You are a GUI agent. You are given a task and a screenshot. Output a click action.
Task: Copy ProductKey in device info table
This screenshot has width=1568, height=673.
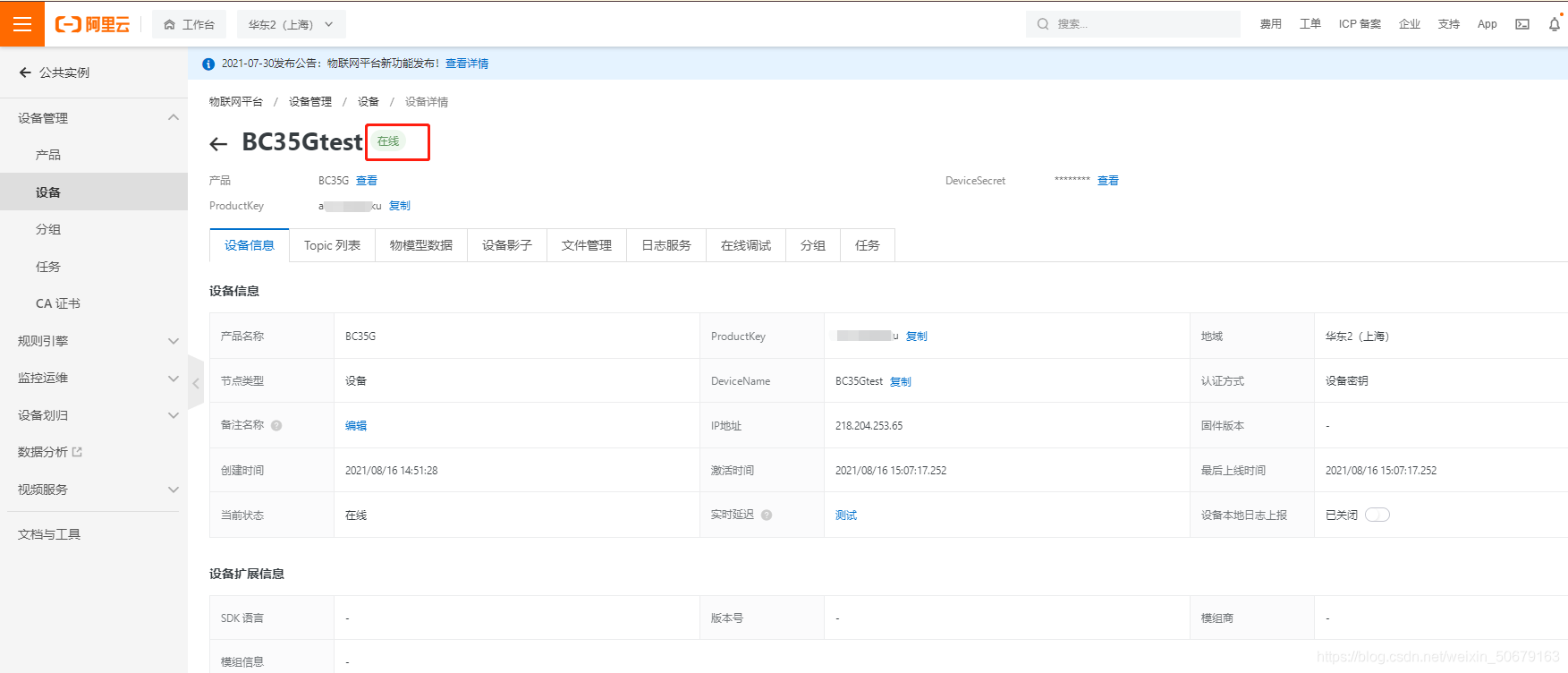click(917, 336)
